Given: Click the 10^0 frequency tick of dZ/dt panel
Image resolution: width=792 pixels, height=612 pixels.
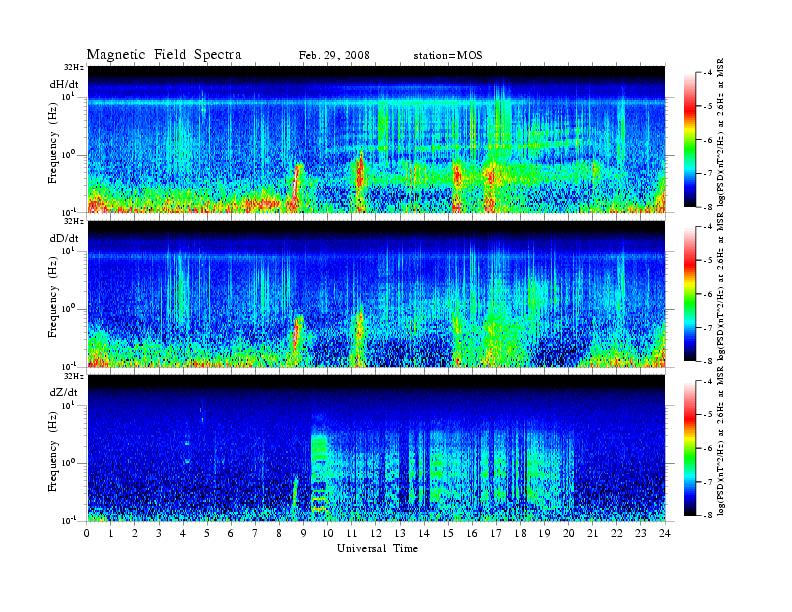Looking at the screenshot, I should (x=68, y=462).
